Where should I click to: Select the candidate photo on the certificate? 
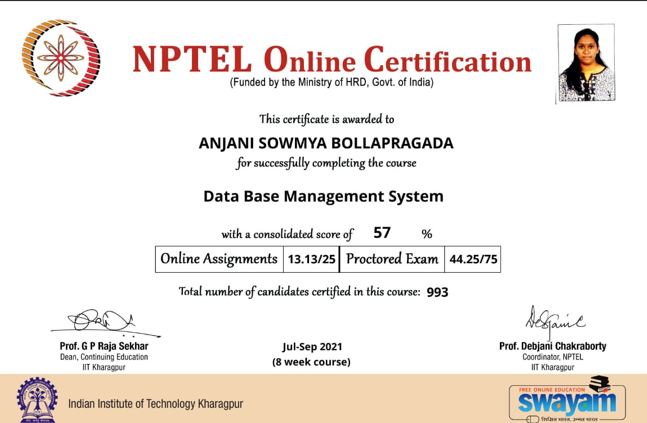[x=583, y=65]
